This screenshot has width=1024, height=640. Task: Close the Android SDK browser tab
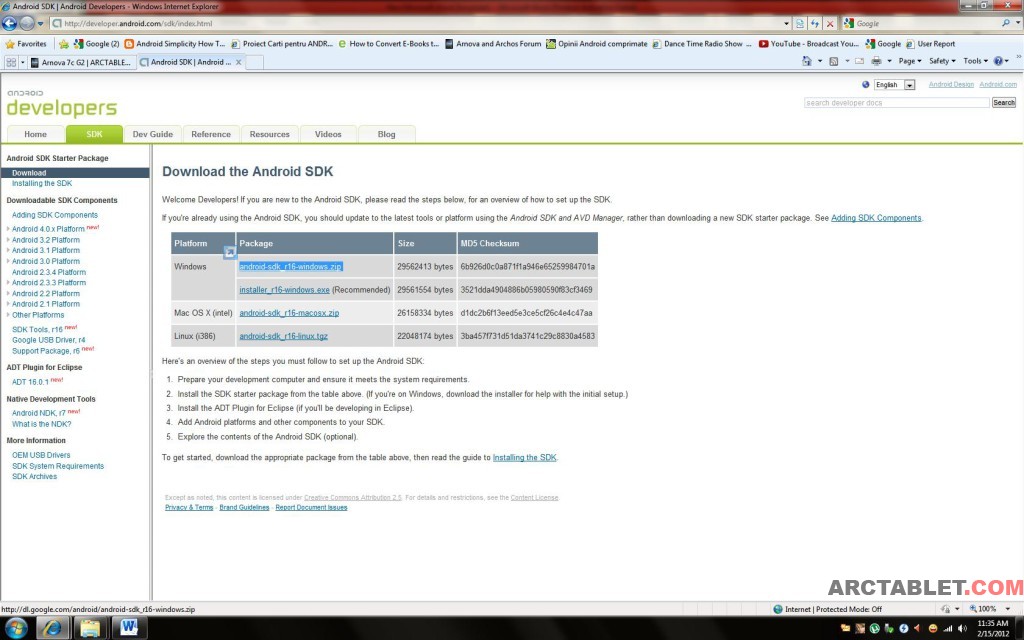(x=238, y=62)
